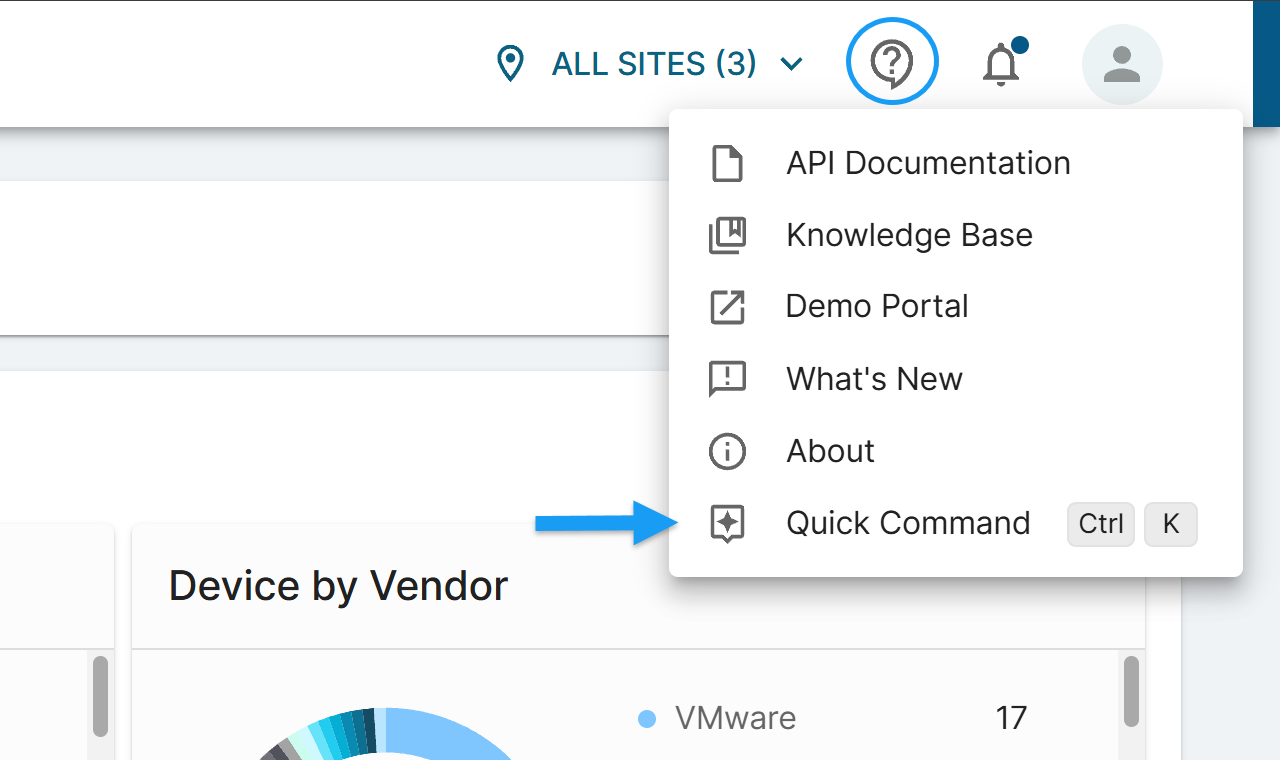Click the Demo Portal external-link icon
Image resolution: width=1280 pixels, height=760 pixels.
(x=727, y=307)
